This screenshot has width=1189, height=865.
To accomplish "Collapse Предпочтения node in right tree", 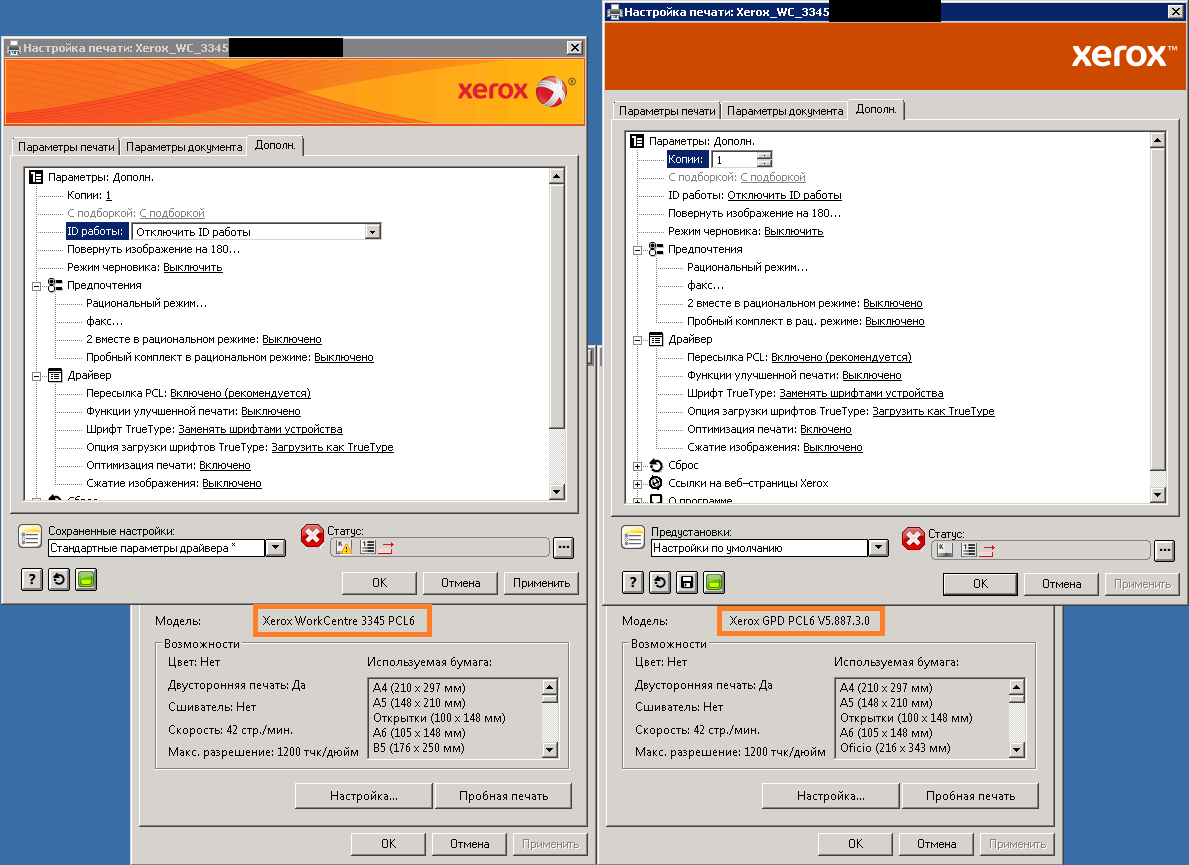I will point(637,250).
